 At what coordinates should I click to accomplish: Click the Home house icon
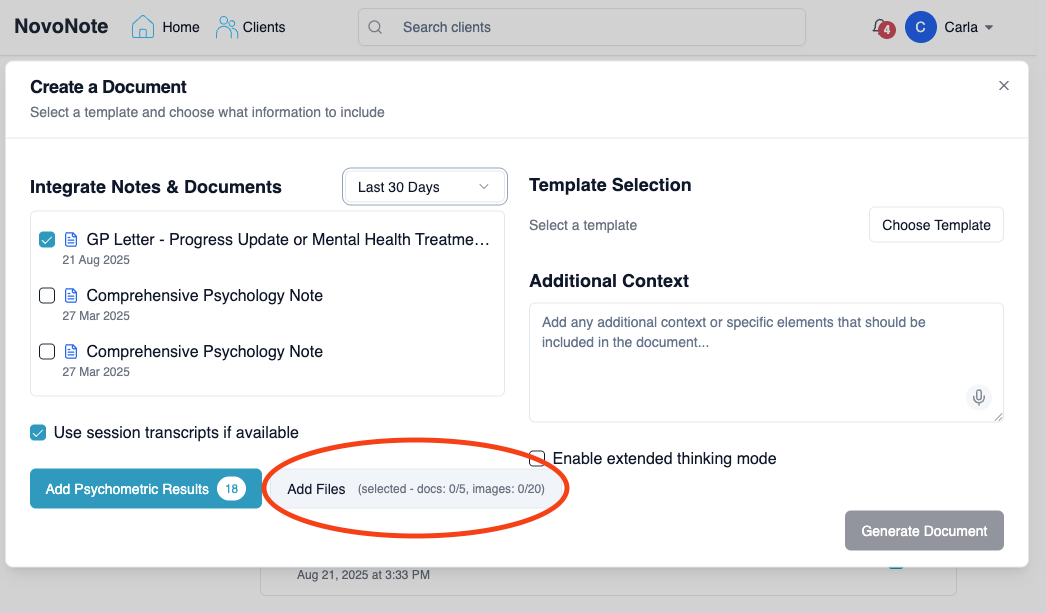click(x=143, y=27)
